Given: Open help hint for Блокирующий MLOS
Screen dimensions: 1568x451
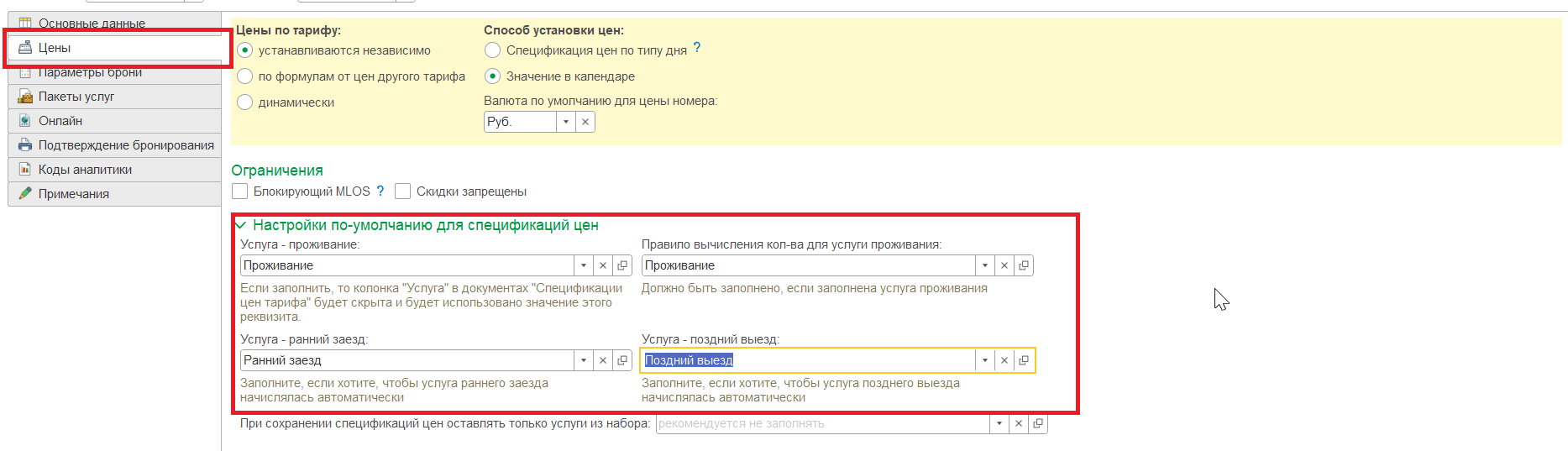Looking at the screenshot, I should [x=380, y=191].
